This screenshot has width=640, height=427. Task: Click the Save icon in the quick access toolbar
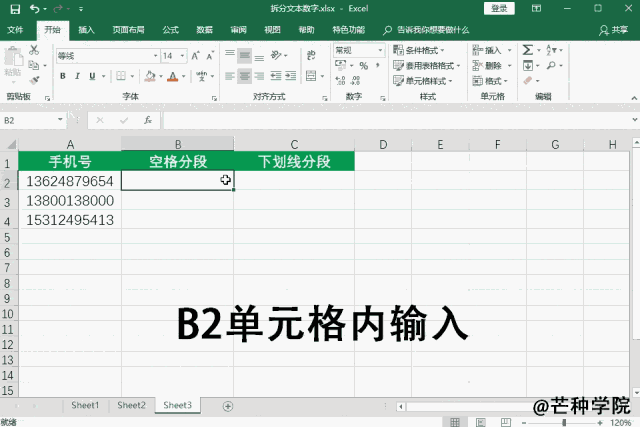[x=13, y=8]
